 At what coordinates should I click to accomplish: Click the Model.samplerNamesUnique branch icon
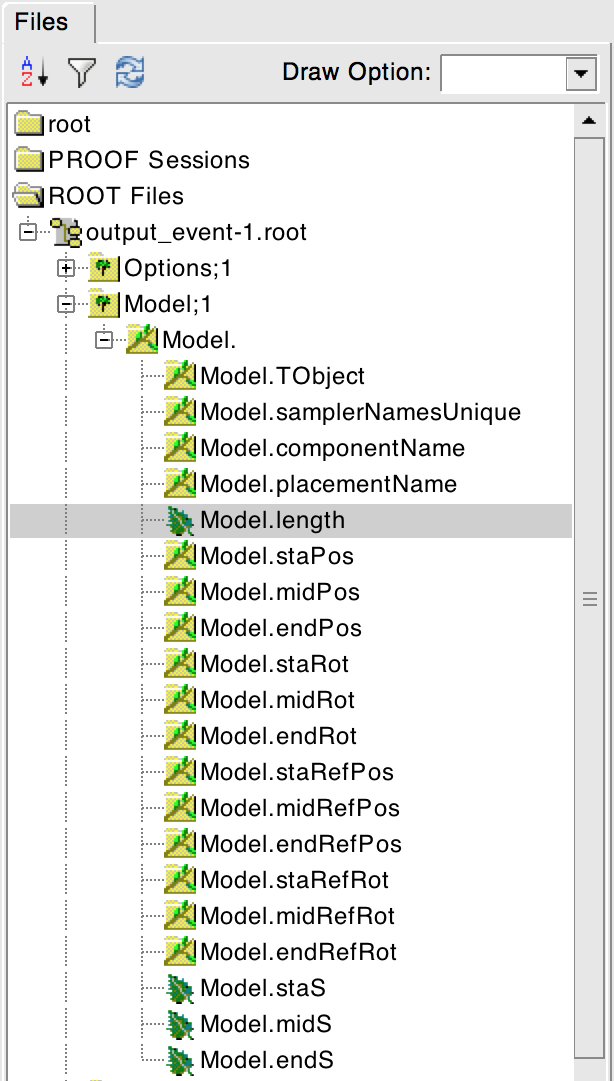(180, 412)
